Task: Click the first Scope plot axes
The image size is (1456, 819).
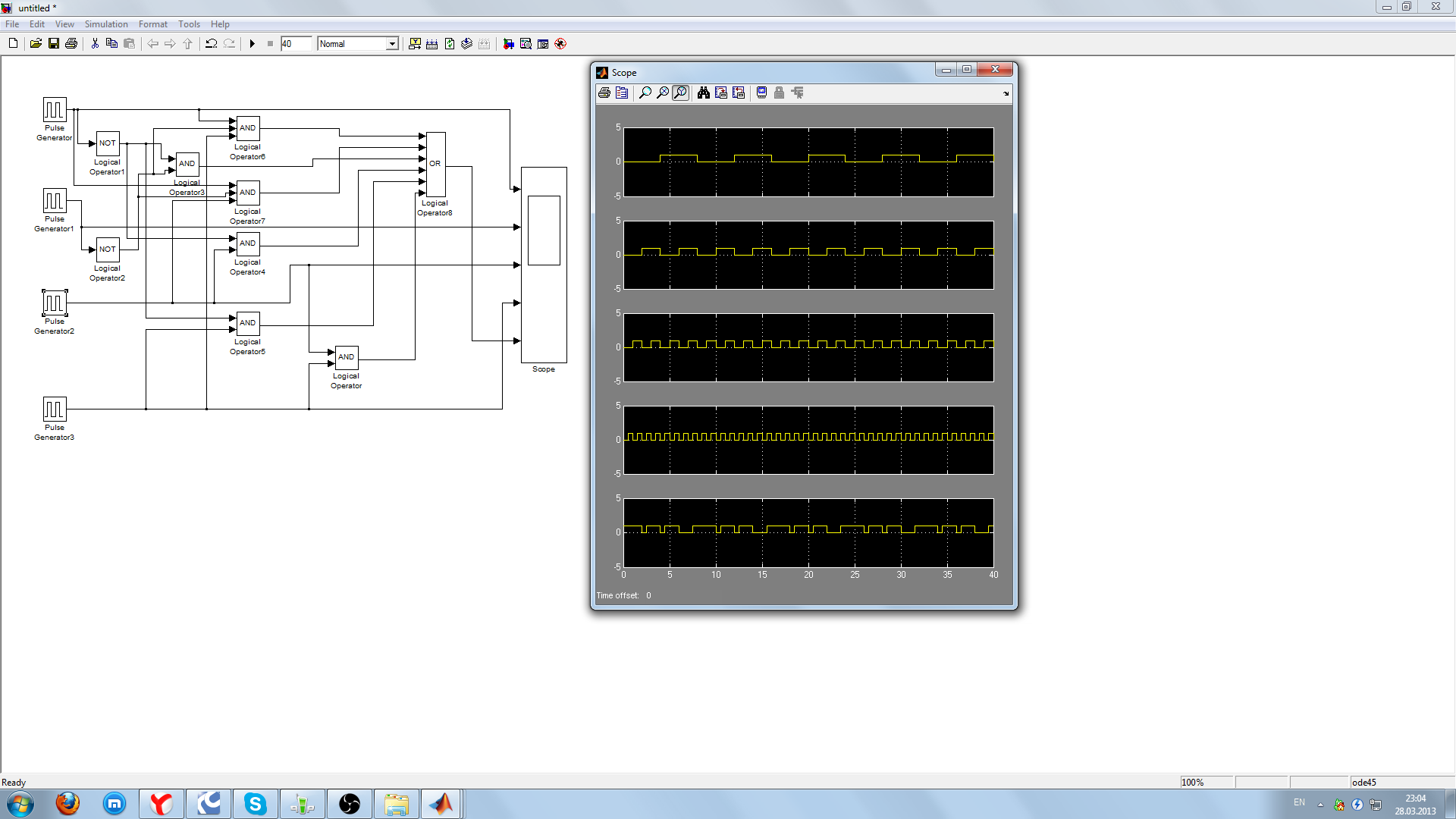Action: (x=808, y=162)
